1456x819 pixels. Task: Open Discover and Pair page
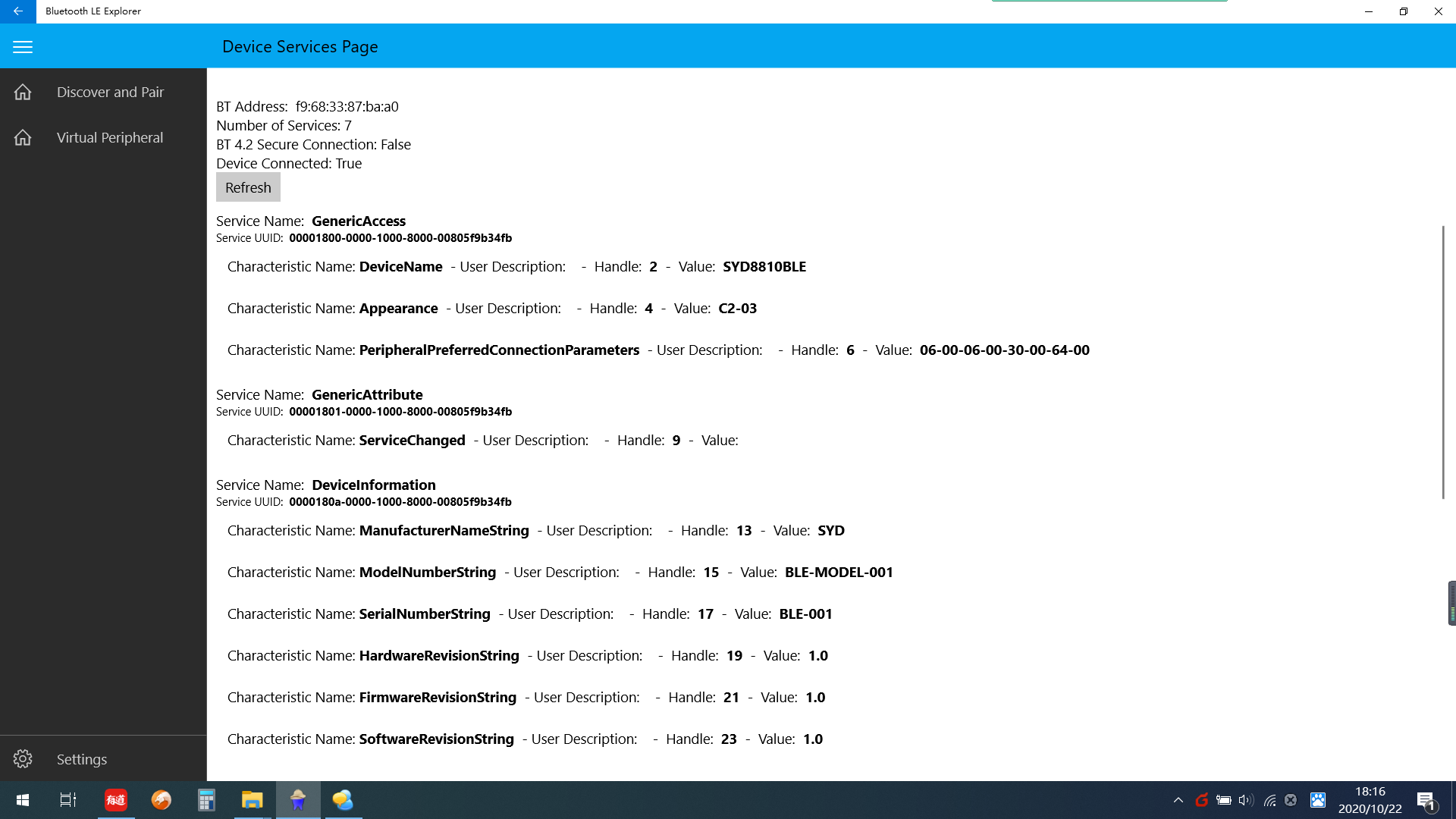pyautogui.click(x=110, y=92)
